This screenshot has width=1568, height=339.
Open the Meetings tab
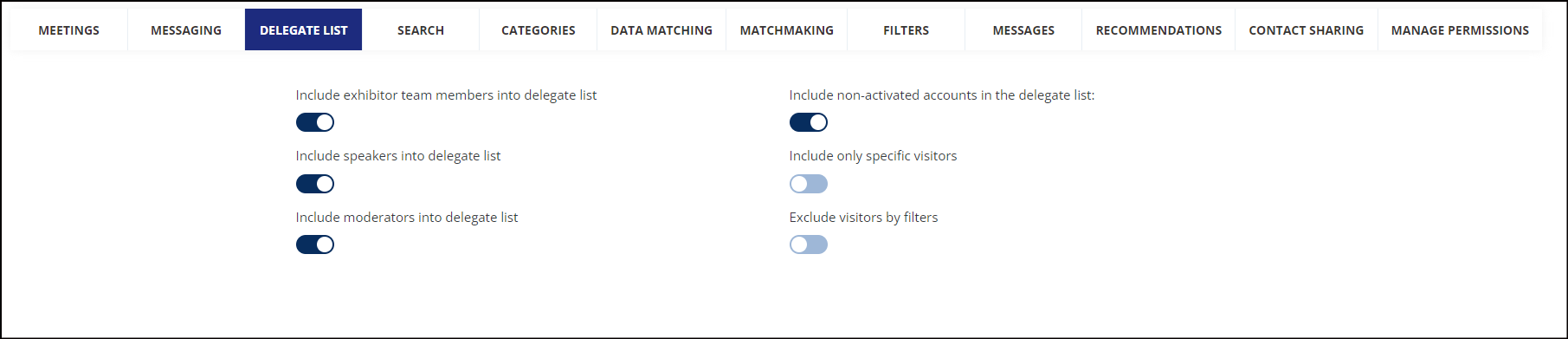69,29
